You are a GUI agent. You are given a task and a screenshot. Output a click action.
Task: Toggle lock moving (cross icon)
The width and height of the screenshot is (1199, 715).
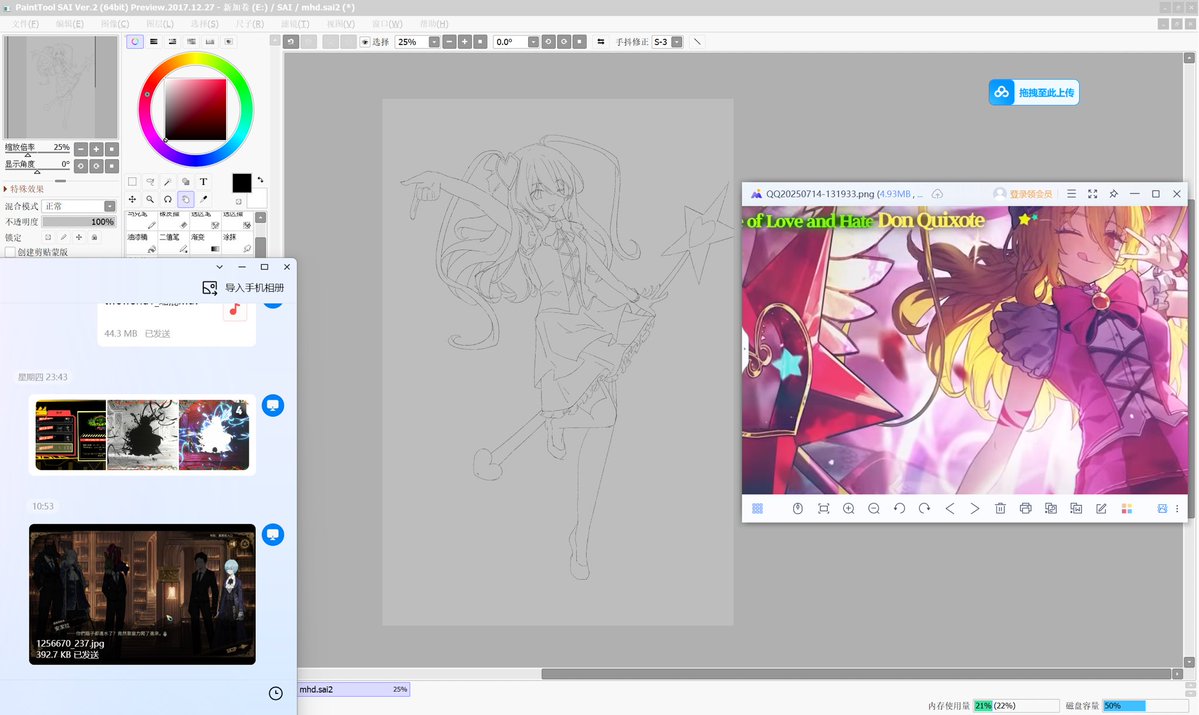click(79, 237)
